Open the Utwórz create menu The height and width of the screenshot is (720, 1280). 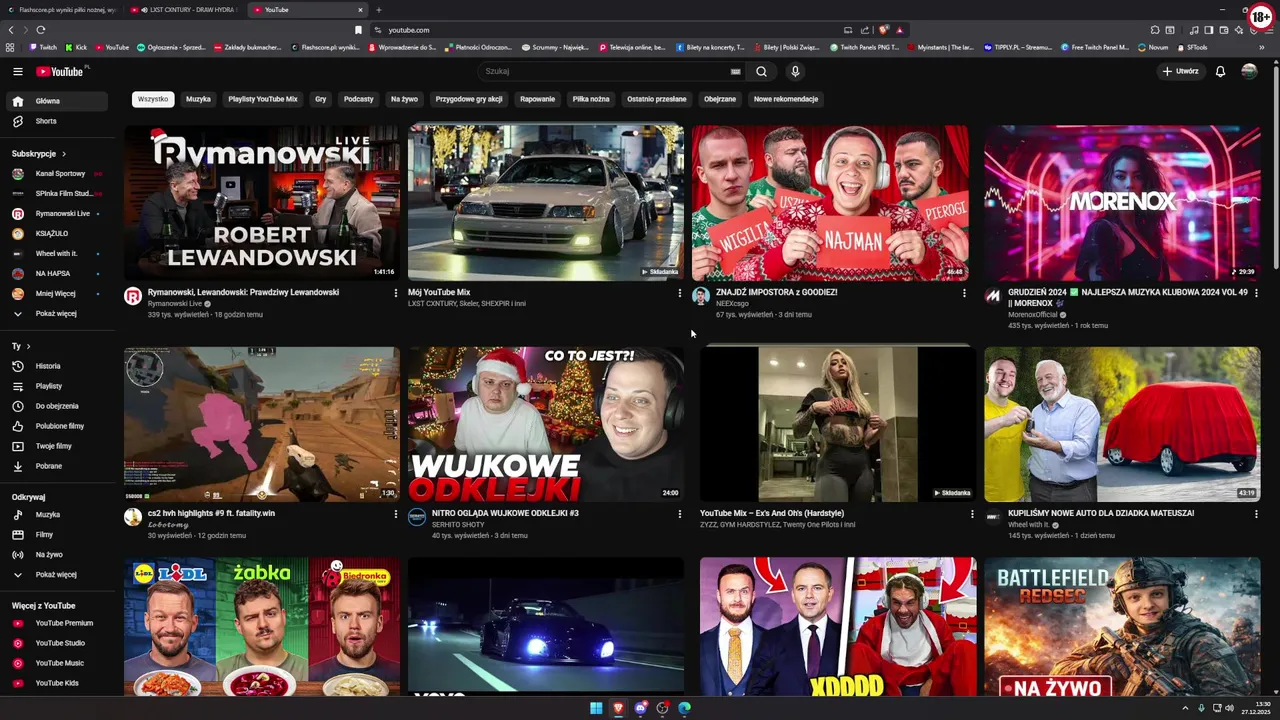[1180, 71]
